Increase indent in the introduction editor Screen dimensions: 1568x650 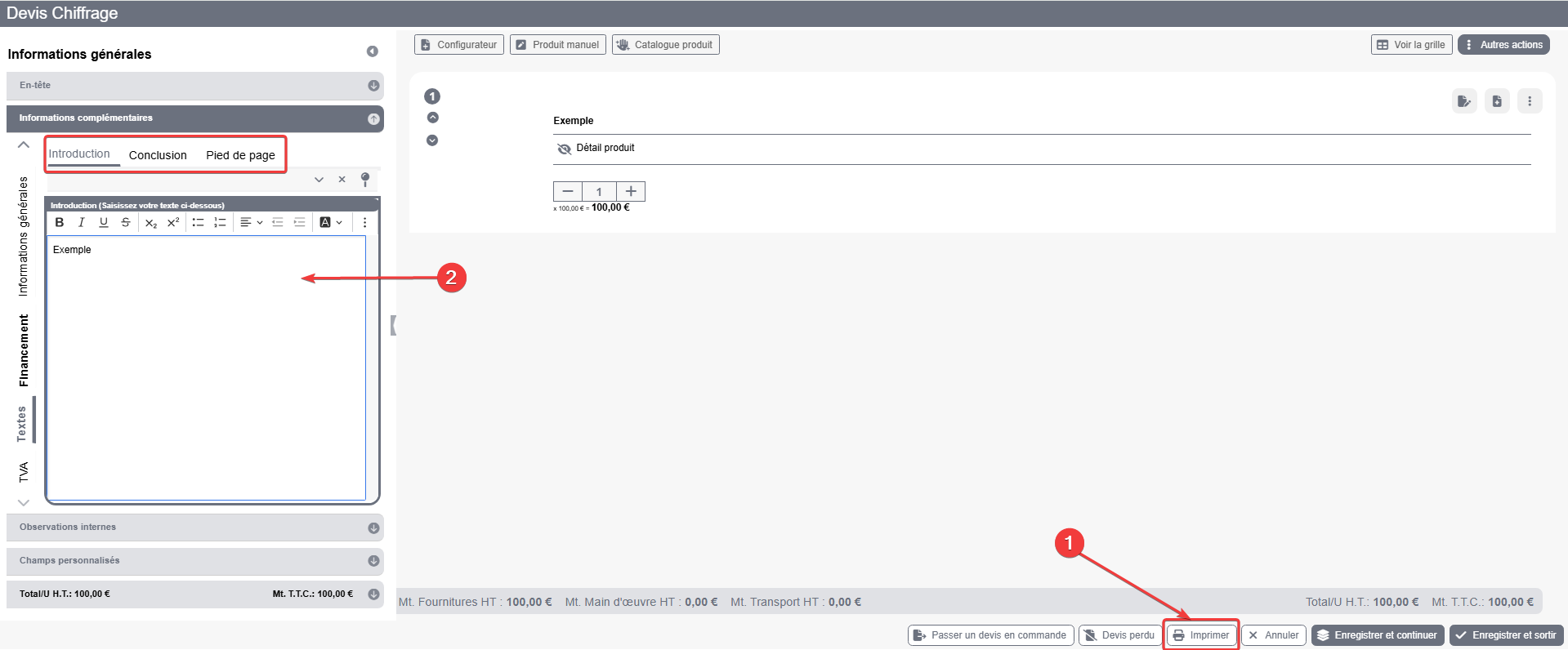coord(300,222)
